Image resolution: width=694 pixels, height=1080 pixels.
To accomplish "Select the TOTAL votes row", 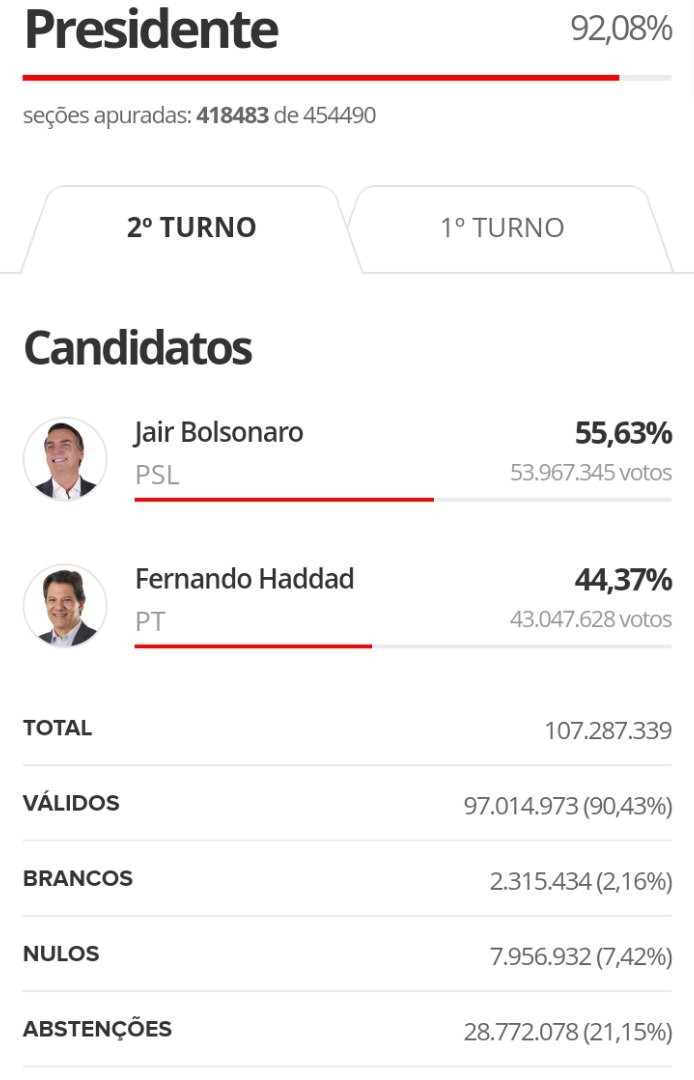I will 346,729.
